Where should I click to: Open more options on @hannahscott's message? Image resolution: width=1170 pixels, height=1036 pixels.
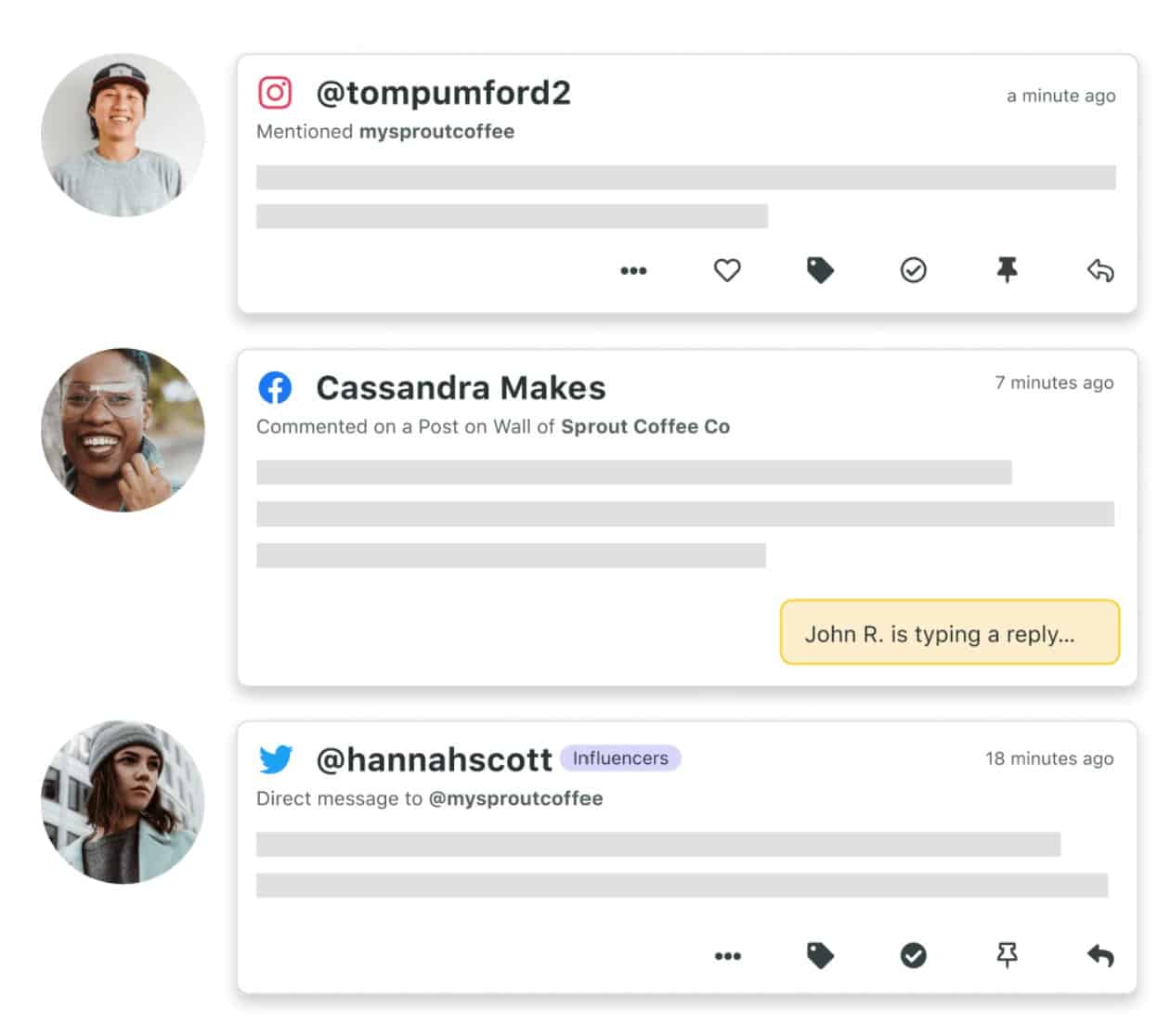pos(728,955)
